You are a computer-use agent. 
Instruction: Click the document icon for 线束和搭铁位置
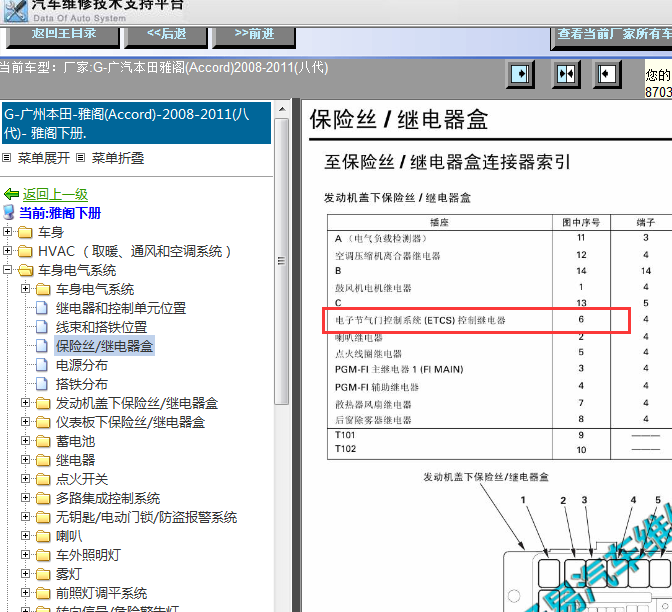pyautogui.click(x=42, y=327)
